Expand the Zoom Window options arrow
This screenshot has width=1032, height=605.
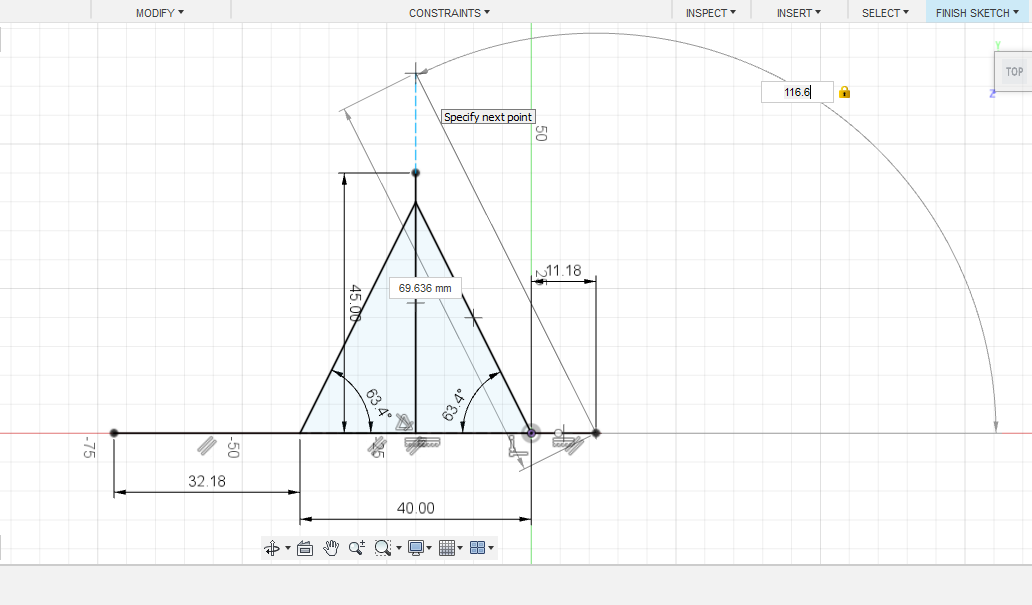399,548
